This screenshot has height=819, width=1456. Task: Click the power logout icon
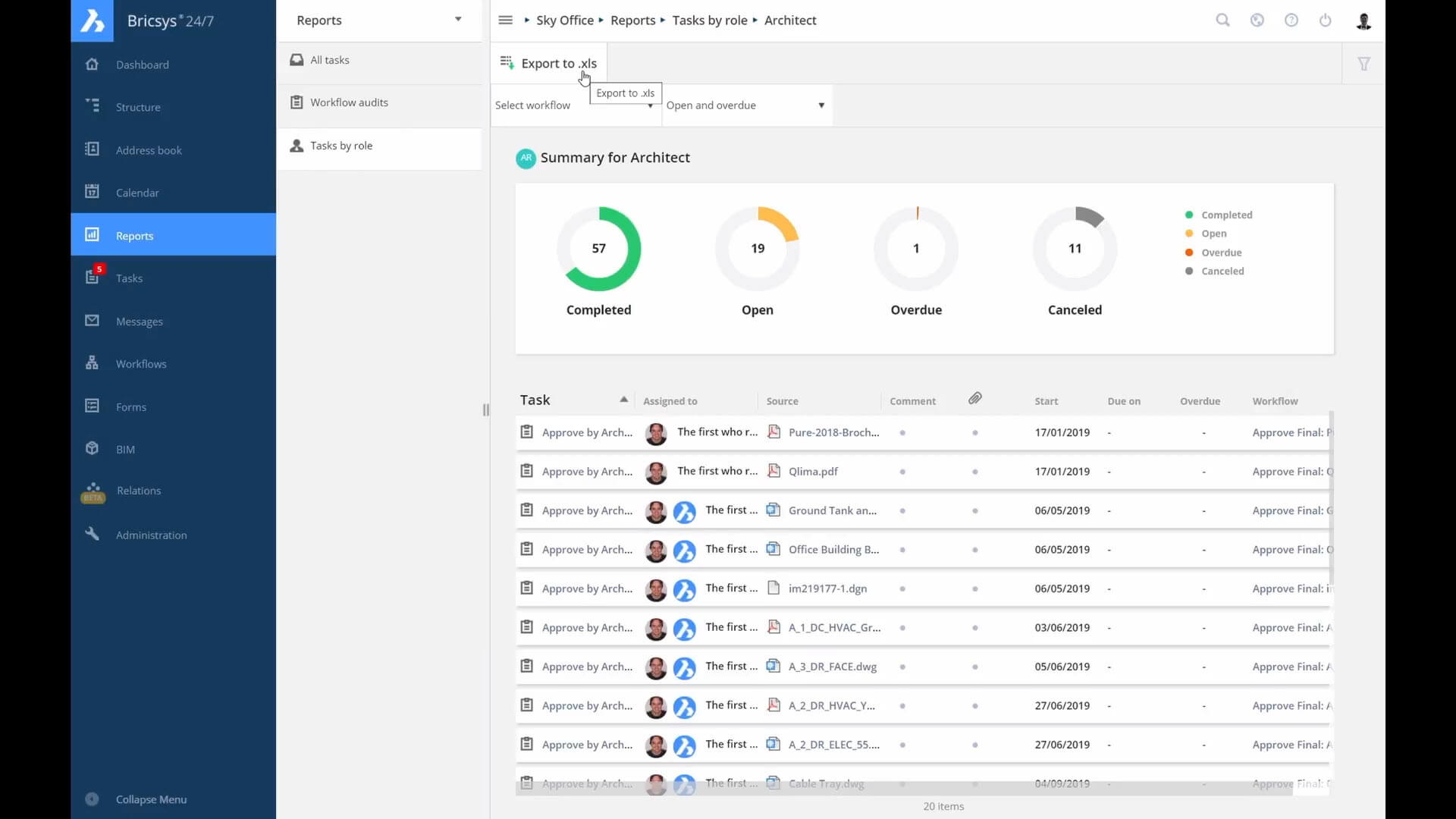pyautogui.click(x=1326, y=20)
